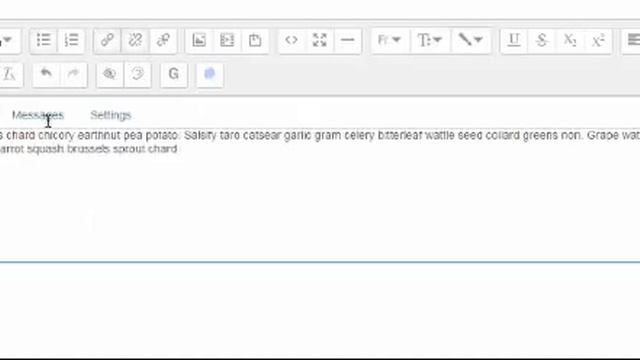
Task: Click the G toolbar button
Action: click(x=174, y=74)
